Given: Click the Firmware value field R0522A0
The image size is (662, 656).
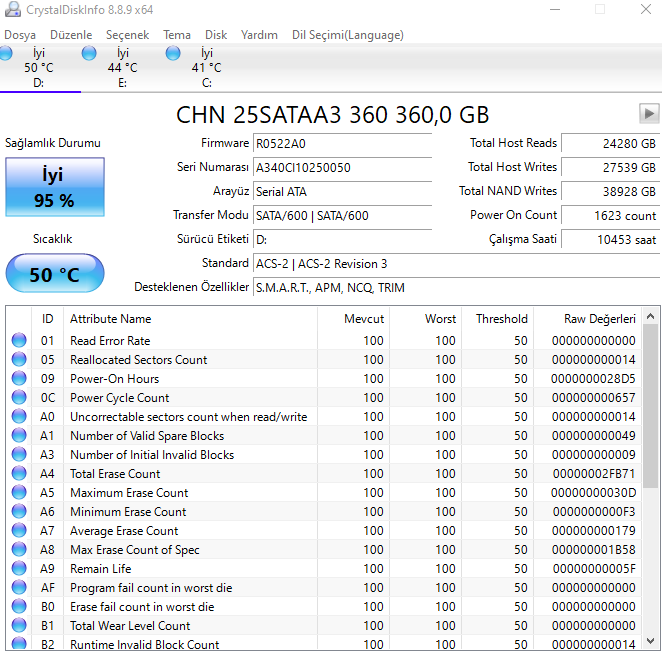Looking at the screenshot, I should (341, 143).
